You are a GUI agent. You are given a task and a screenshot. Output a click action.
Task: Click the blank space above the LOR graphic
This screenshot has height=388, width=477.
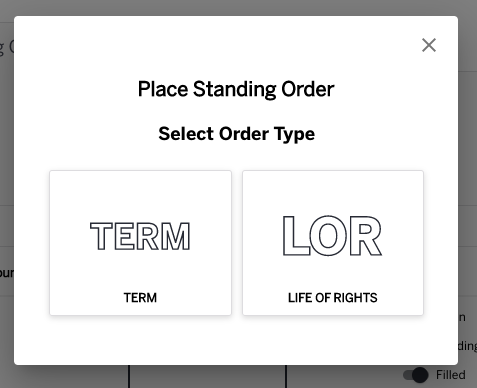tap(333, 193)
